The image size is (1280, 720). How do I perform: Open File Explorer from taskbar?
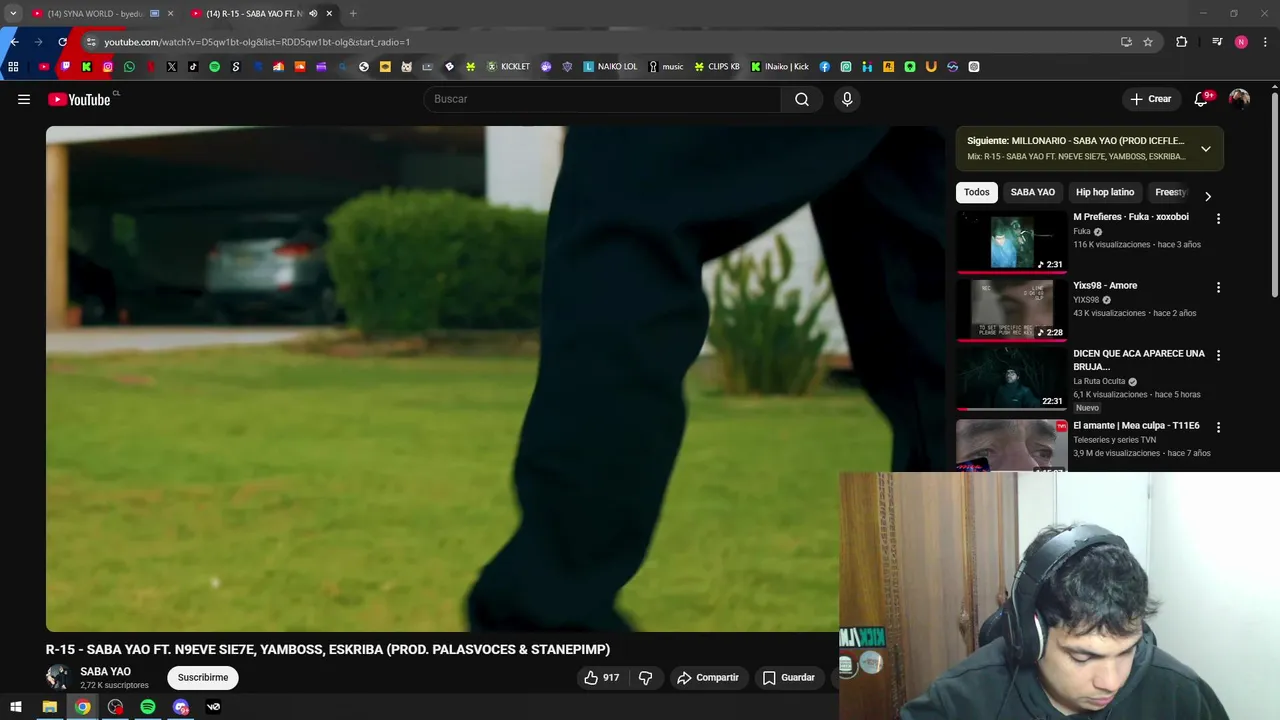coord(49,707)
